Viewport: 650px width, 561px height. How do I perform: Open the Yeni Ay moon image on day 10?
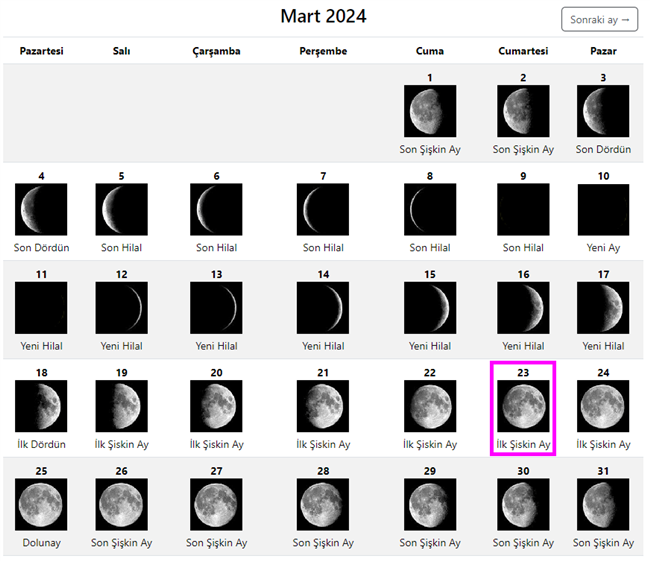click(603, 209)
